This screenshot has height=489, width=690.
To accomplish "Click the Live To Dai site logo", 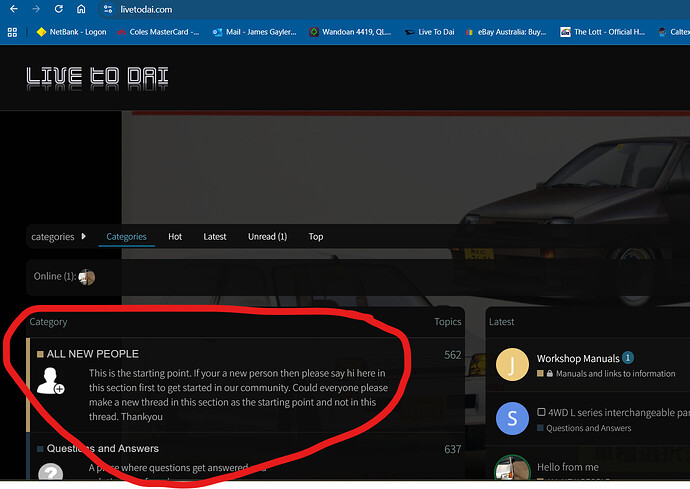I will 97,79.
